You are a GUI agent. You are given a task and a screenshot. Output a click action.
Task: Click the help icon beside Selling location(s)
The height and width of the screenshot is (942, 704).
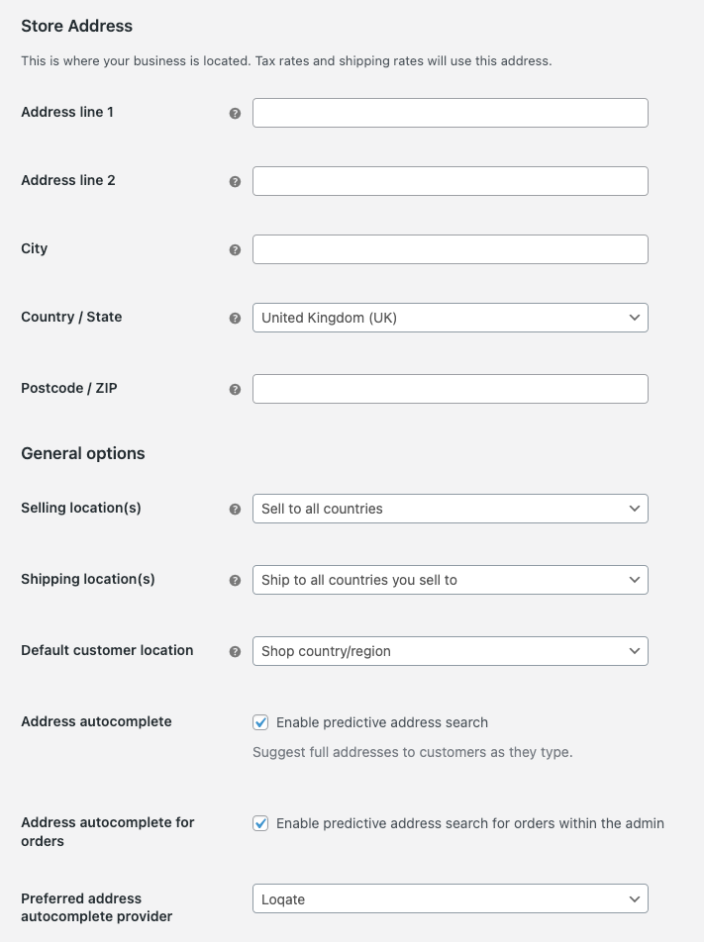click(236, 510)
